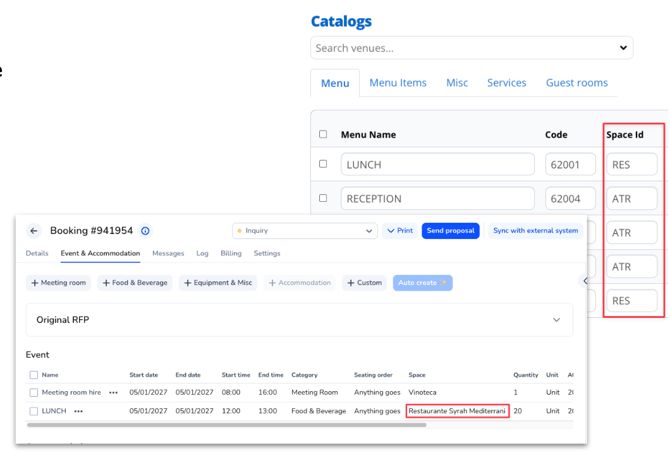Image resolution: width=670 pixels, height=463 pixels.
Task: Switch to the Menu Items tab
Action: pos(398,83)
